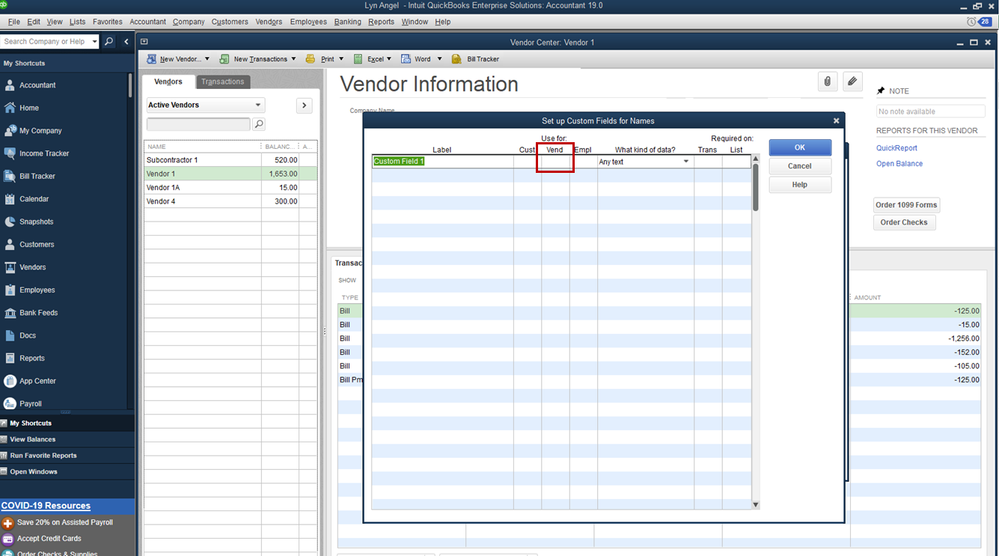Viewport: 999px width, 556px height.
Task: Select Subcontractor 1 in vendor list
Action: [230, 160]
